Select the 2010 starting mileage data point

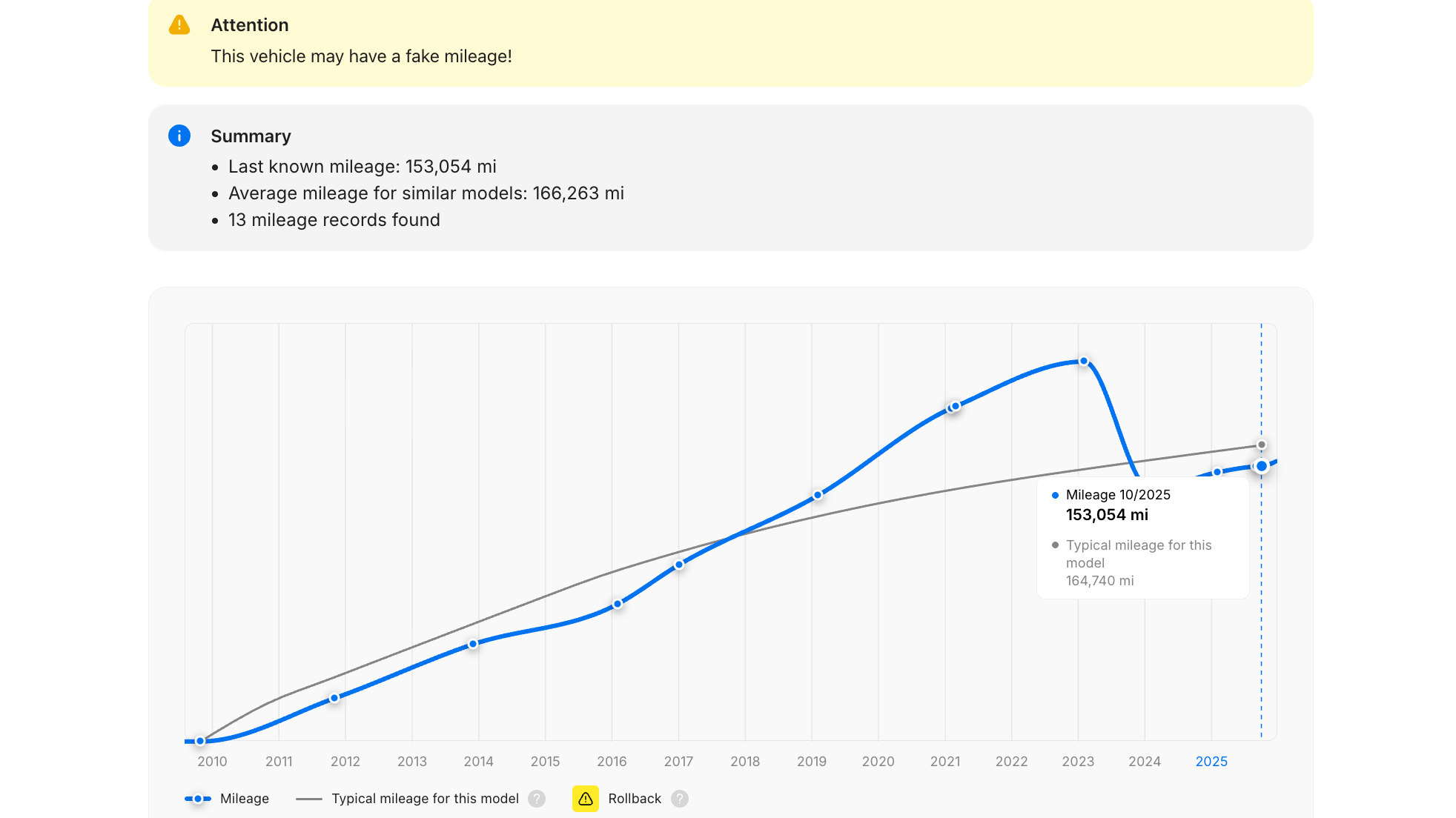tap(200, 741)
